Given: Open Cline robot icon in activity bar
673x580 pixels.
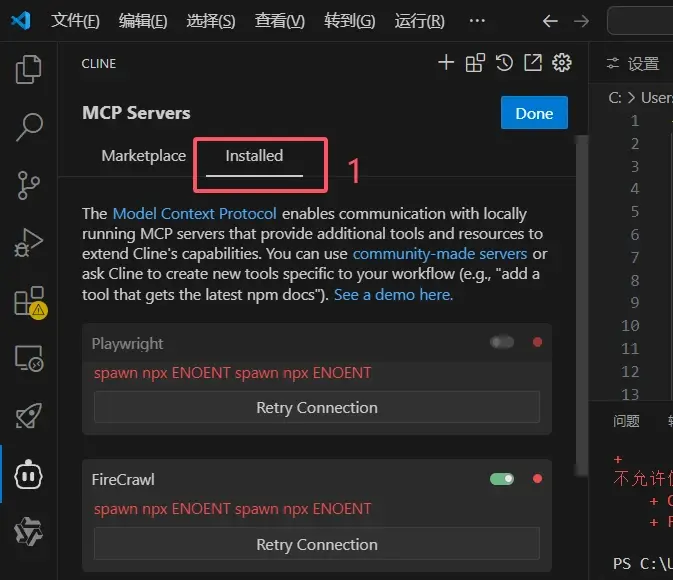Looking at the screenshot, I should click(29, 475).
